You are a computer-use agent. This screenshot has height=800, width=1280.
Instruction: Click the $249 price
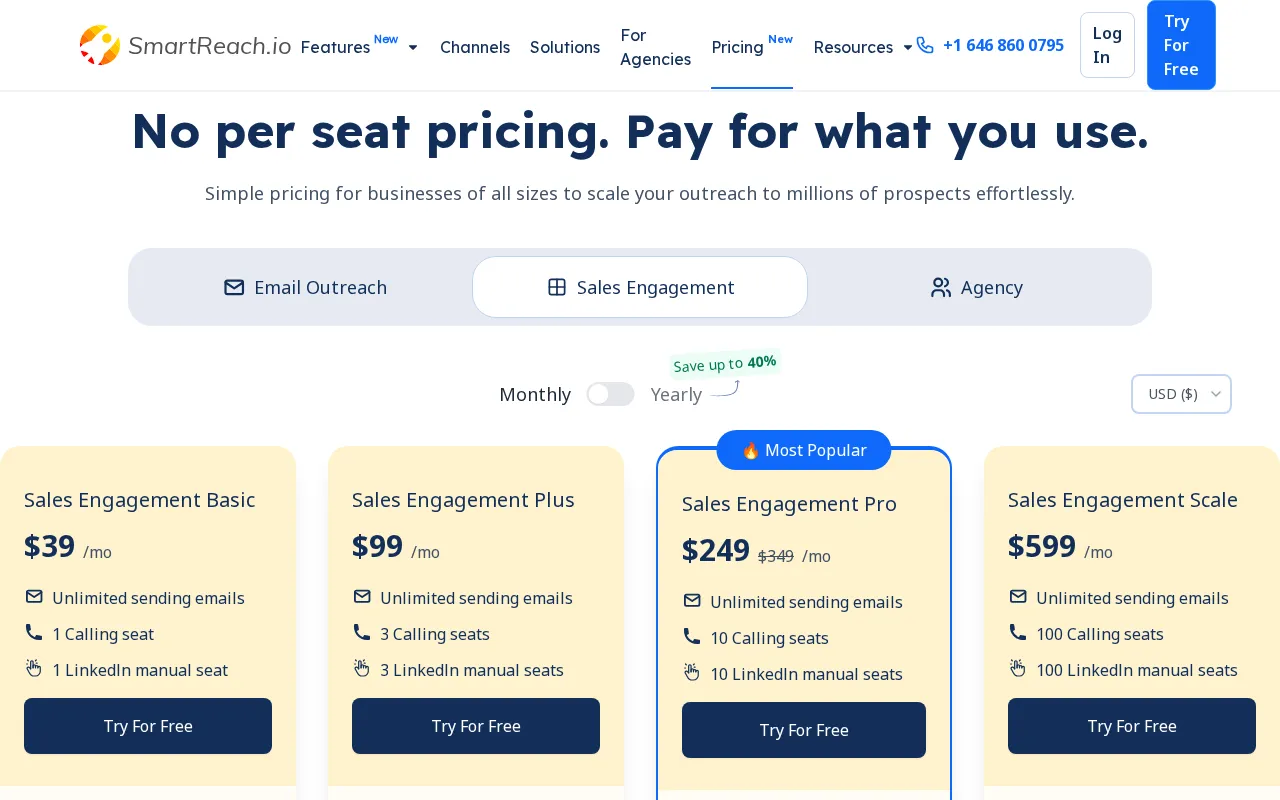tap(716, 551)
